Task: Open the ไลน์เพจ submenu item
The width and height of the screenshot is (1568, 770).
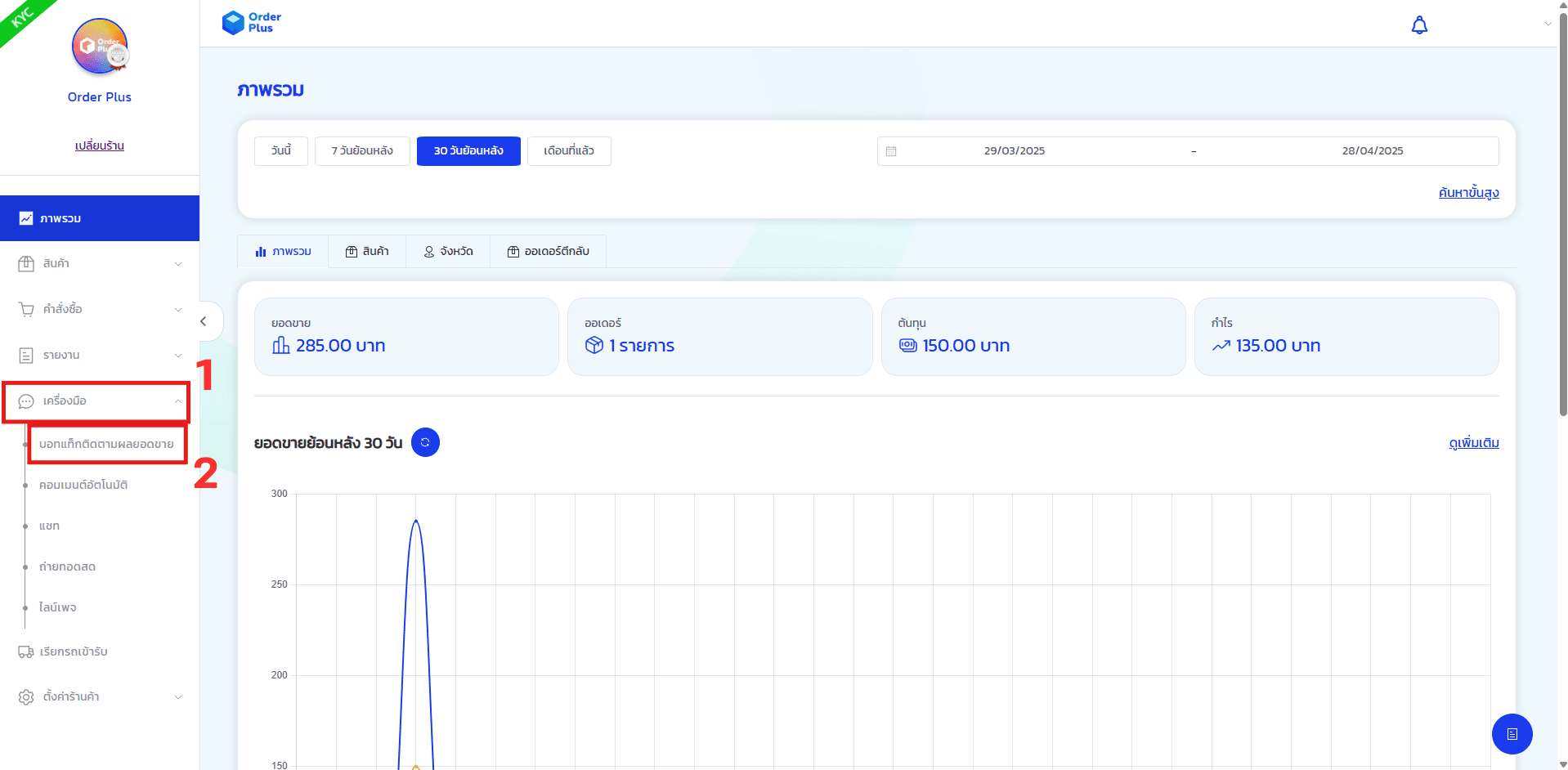Action: tap(57, 607)
